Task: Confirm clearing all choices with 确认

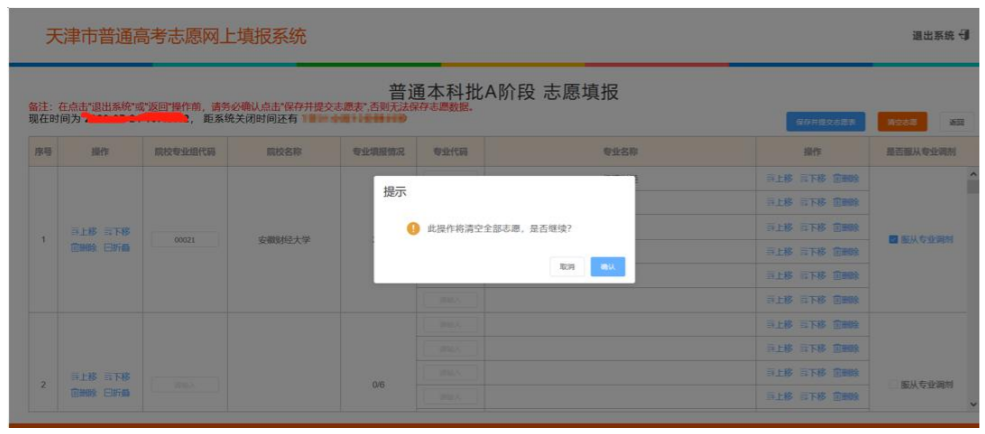Action: [607, 267]
